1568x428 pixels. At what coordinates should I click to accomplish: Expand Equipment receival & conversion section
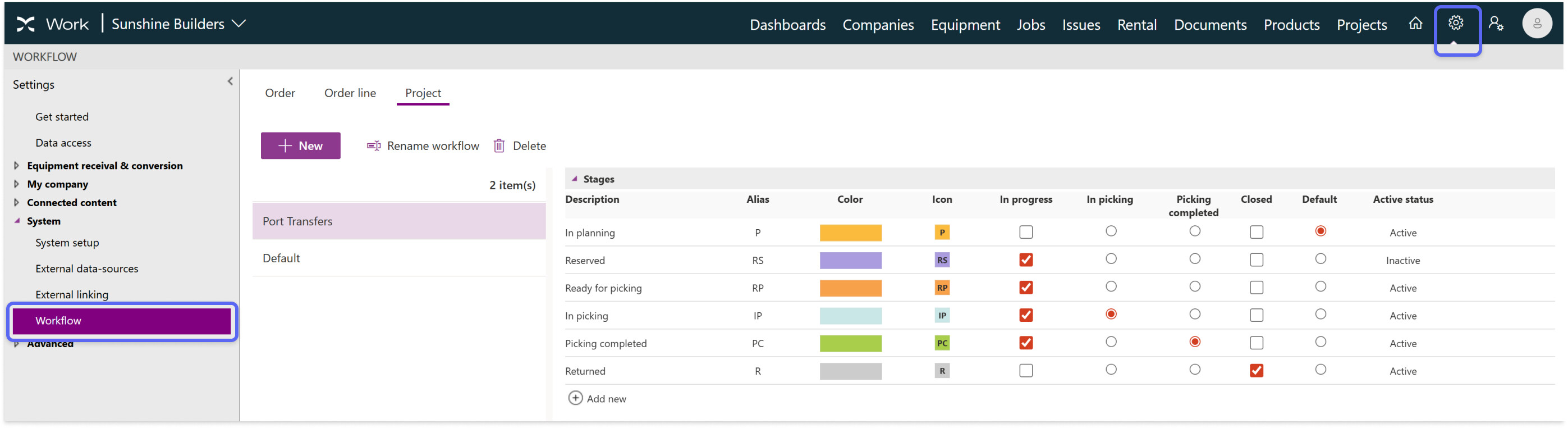(x=16, y=165)
